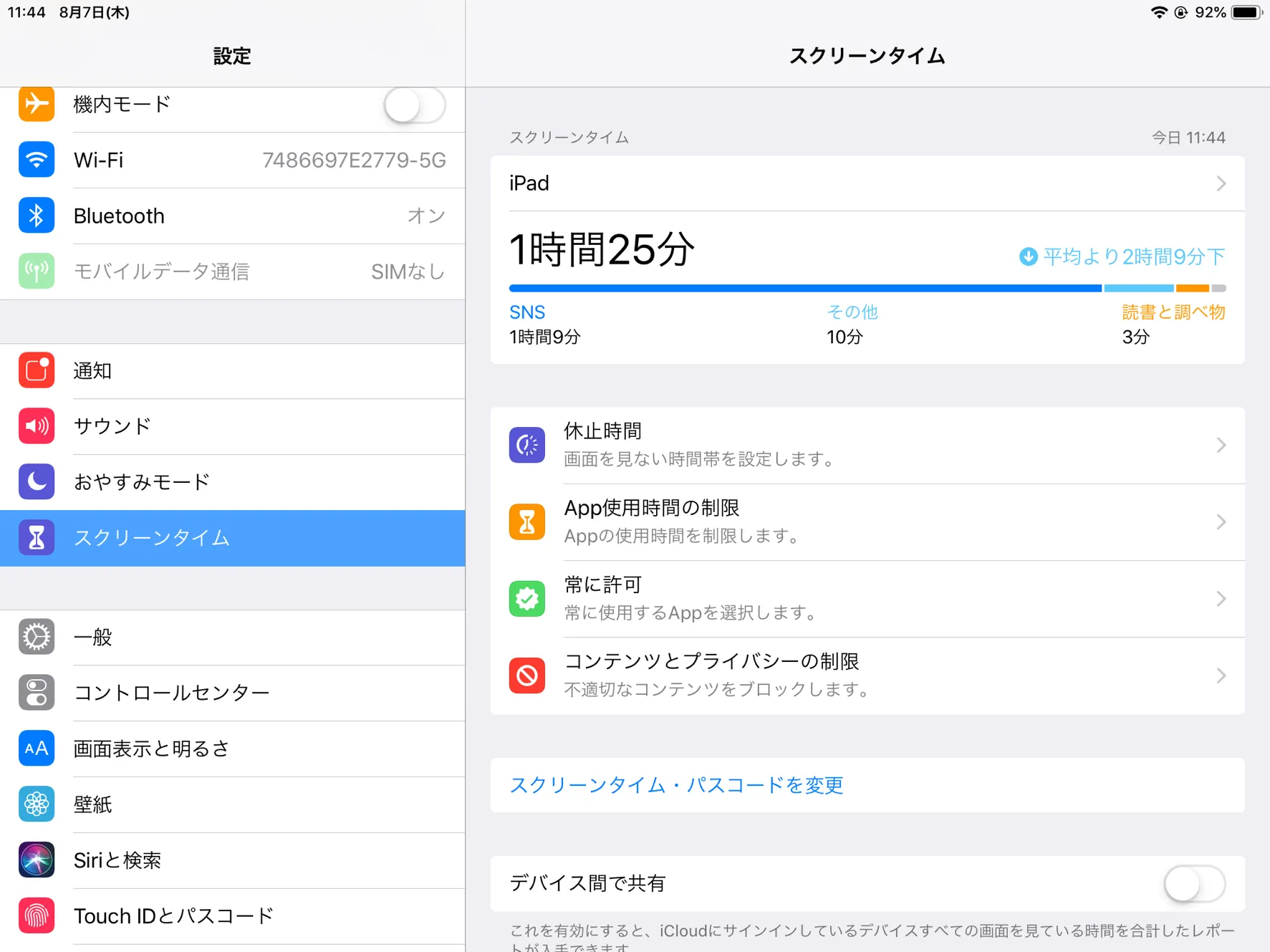Tap the Siri icon
Screen dimensions: 1270x952
click(x=37, y=860)
